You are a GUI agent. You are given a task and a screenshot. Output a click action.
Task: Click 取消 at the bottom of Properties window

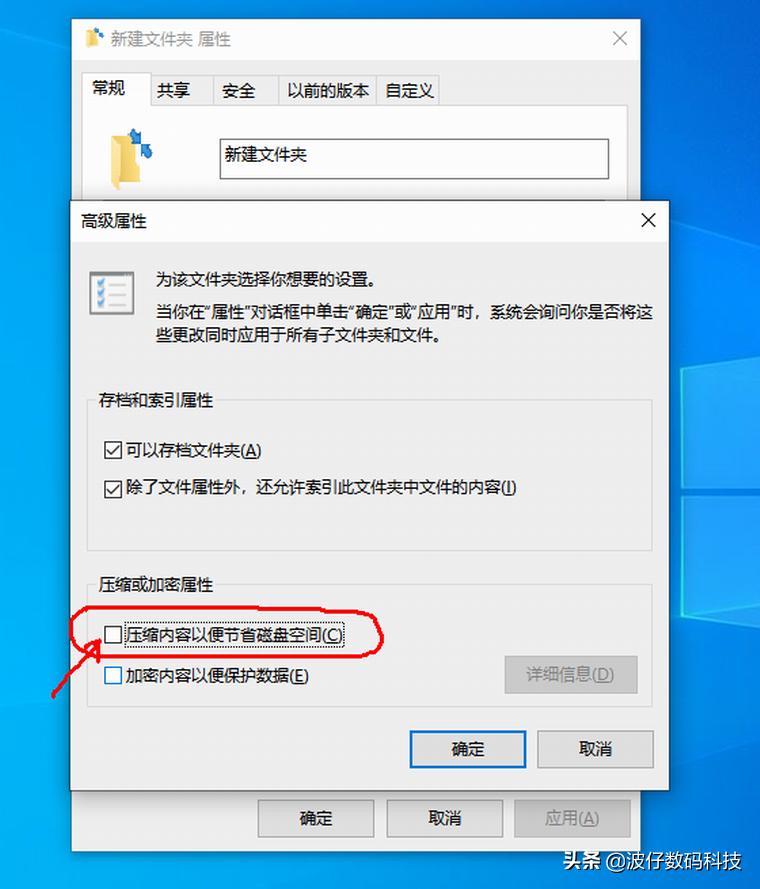click(445, 818)
